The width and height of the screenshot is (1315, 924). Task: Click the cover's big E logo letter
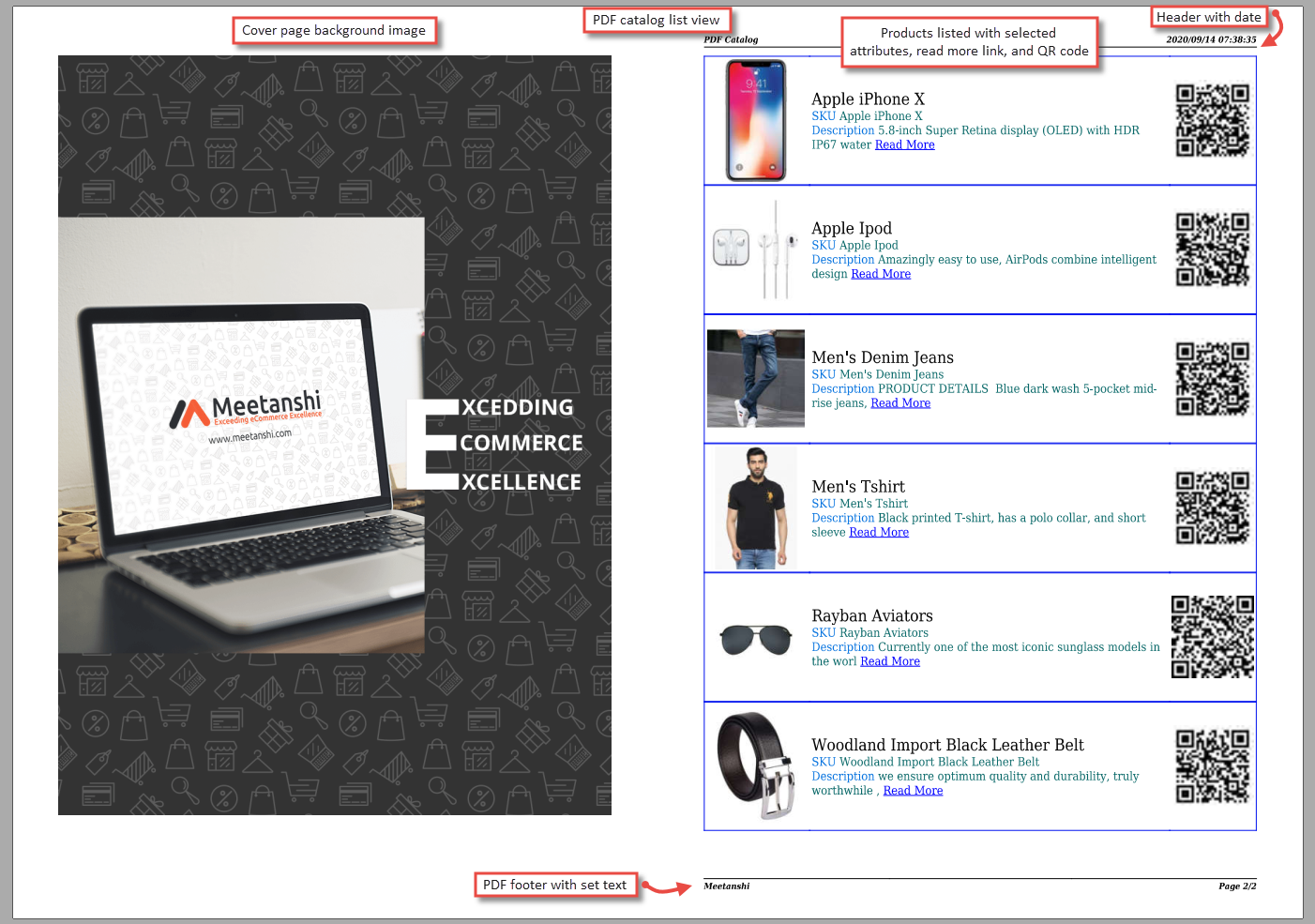432,444
